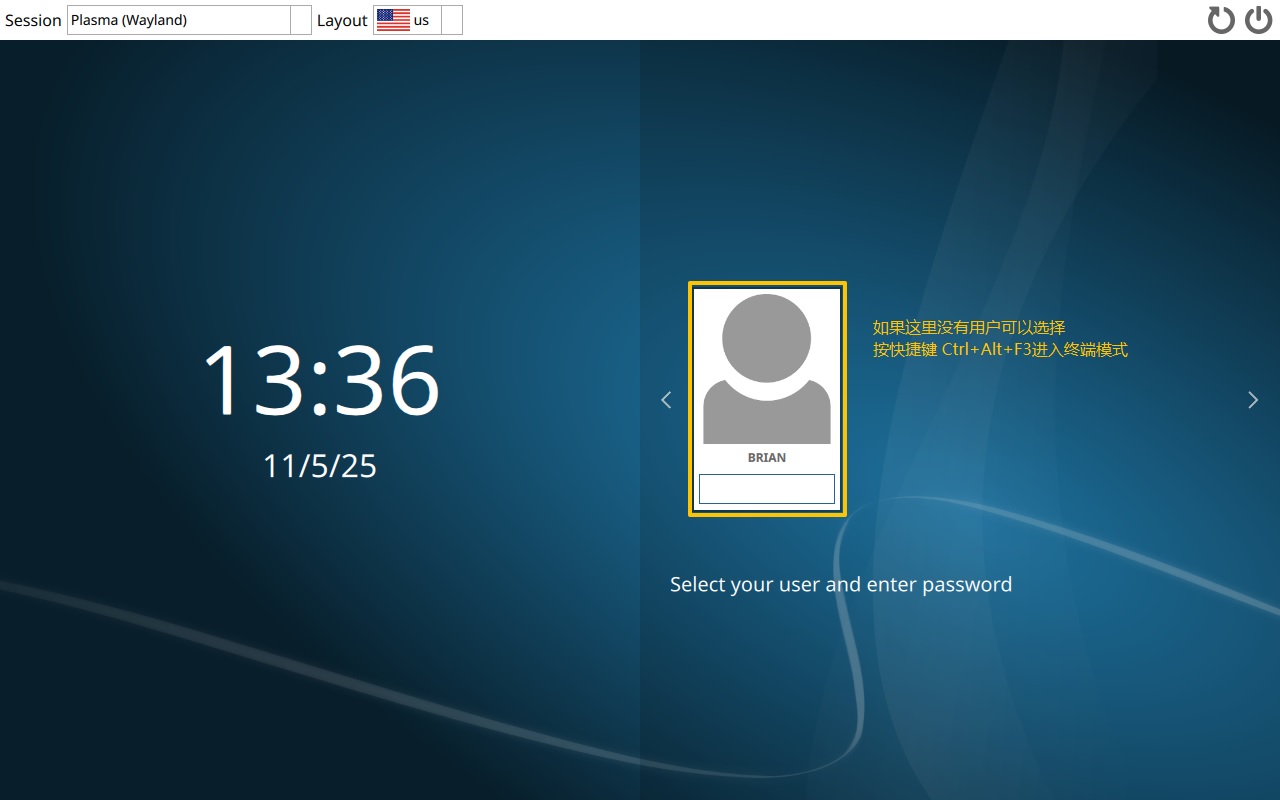Go to next user with right arrow
Image resolution: width=1280 pixels, height=800 pixels.
point(1253,400)
